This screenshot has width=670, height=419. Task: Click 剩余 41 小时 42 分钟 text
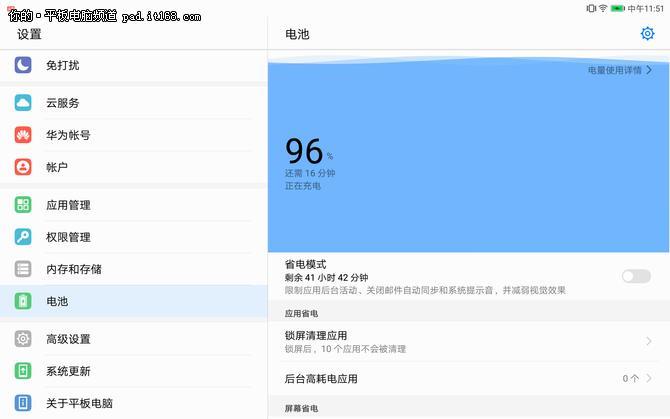[326, 277]
